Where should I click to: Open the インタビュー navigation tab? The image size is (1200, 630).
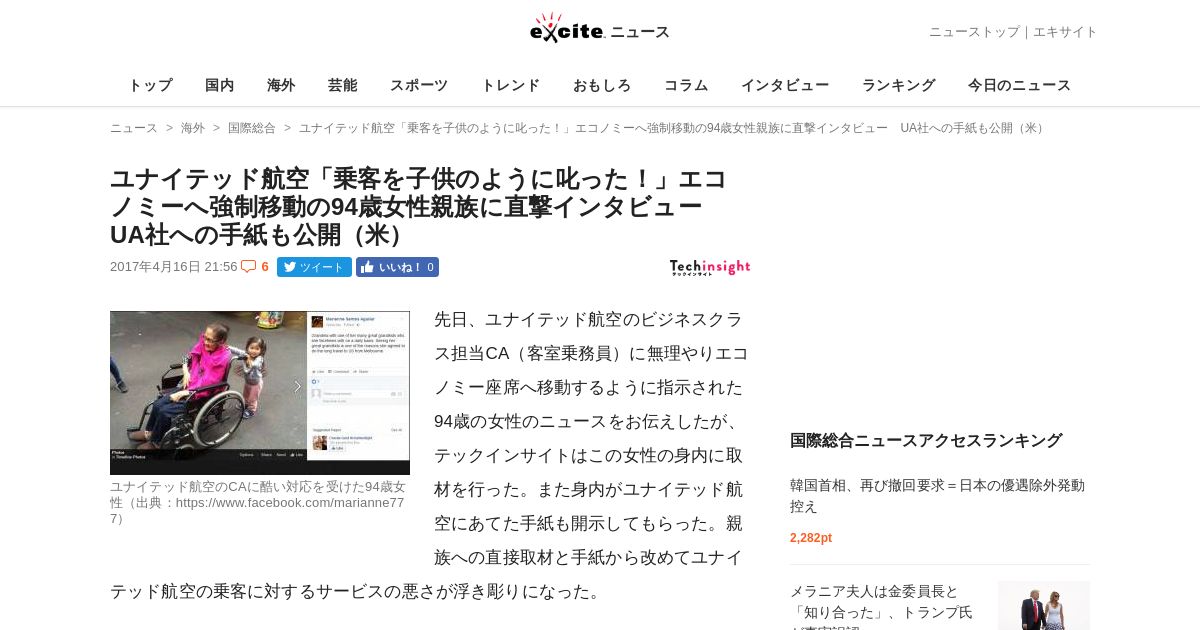(785, 85)
